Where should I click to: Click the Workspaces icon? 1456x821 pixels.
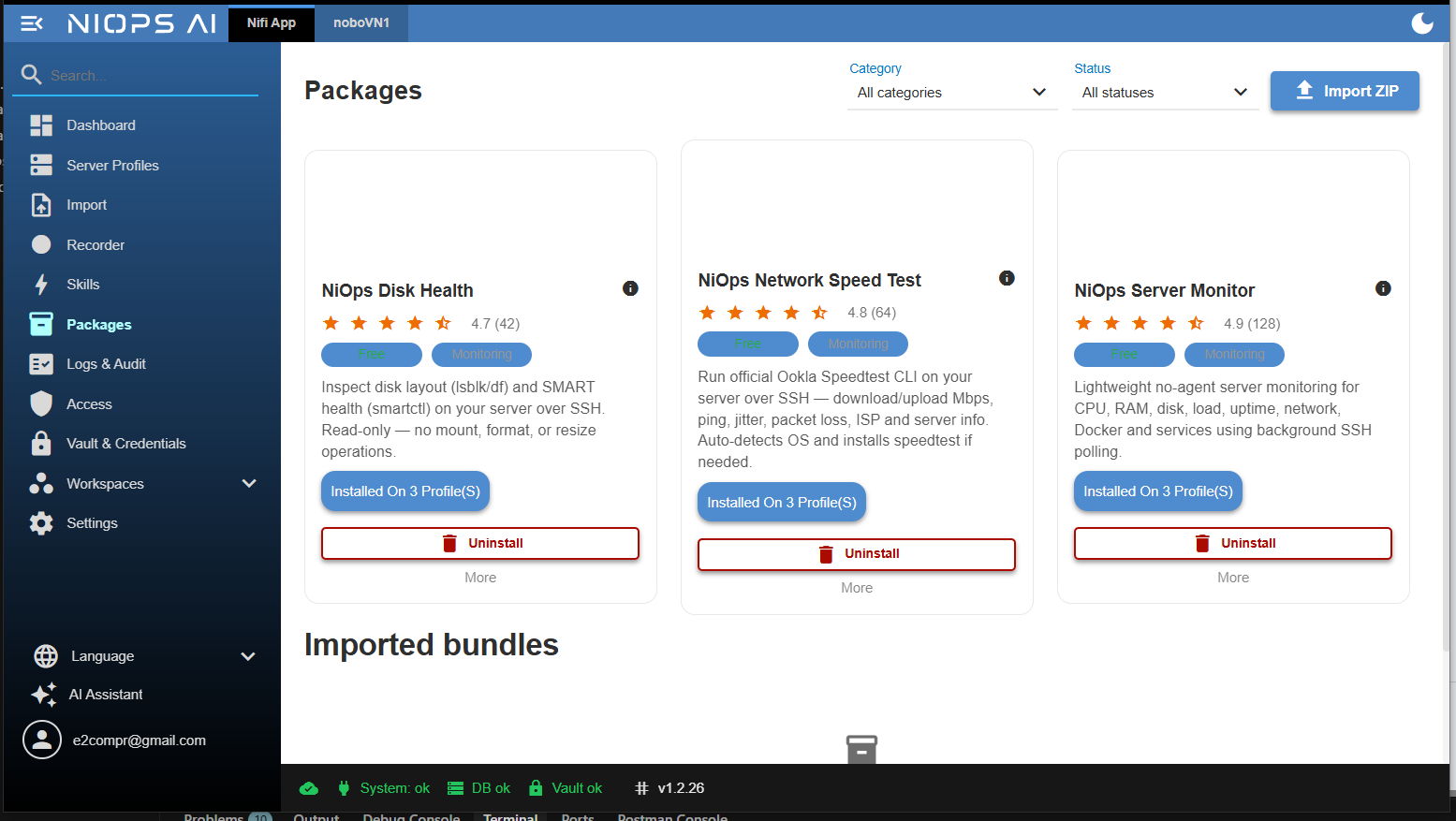(x=41, y=484)
